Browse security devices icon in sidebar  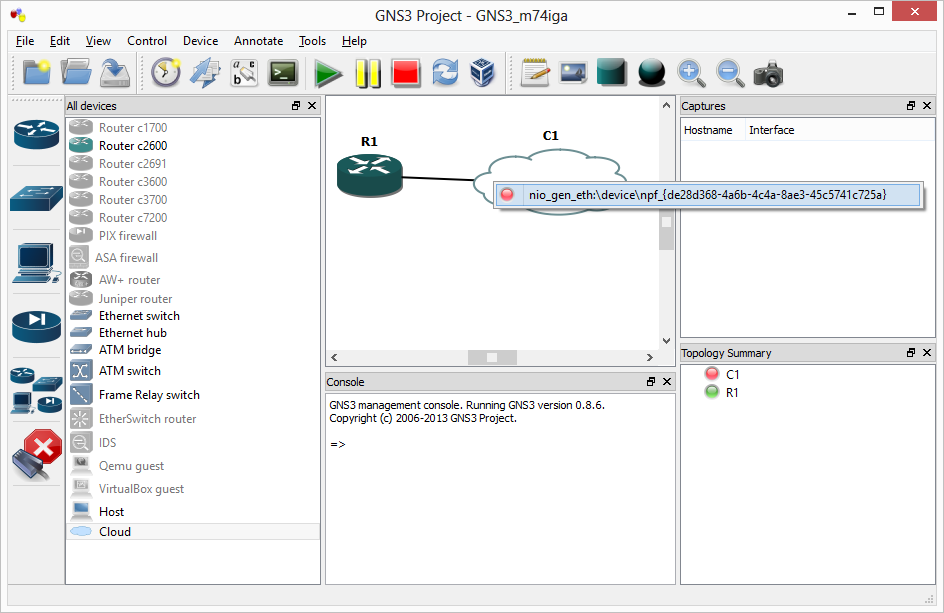[x=36, y=326]
